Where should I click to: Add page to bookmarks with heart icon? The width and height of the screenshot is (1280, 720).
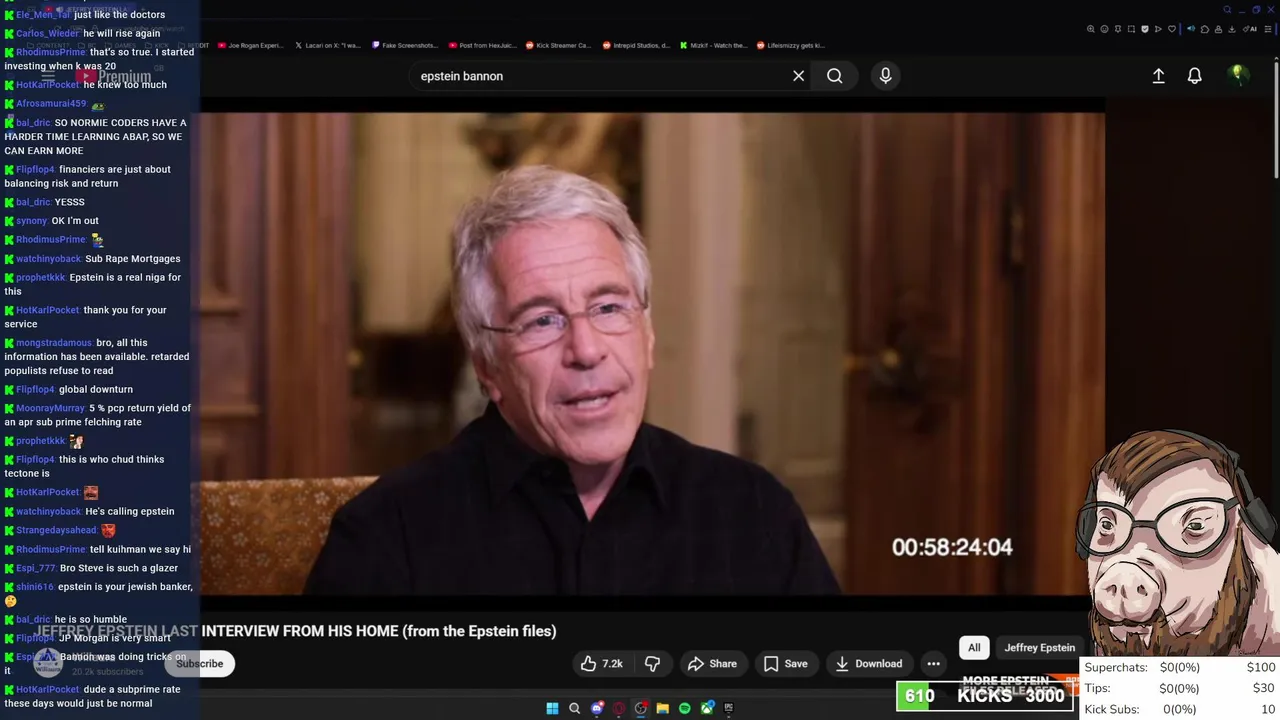pos(1172,29)
